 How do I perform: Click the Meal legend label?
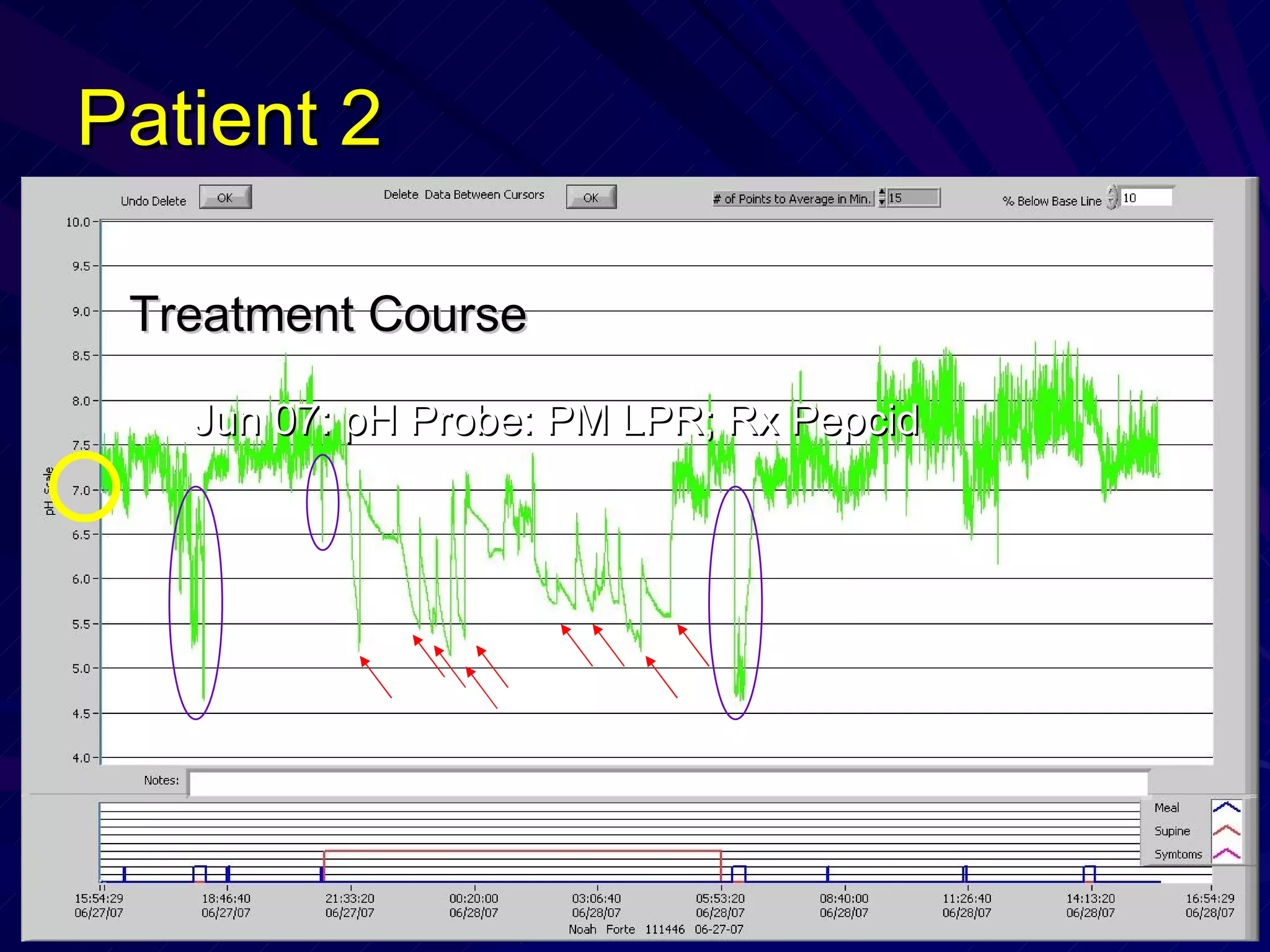pos(1166,808)
